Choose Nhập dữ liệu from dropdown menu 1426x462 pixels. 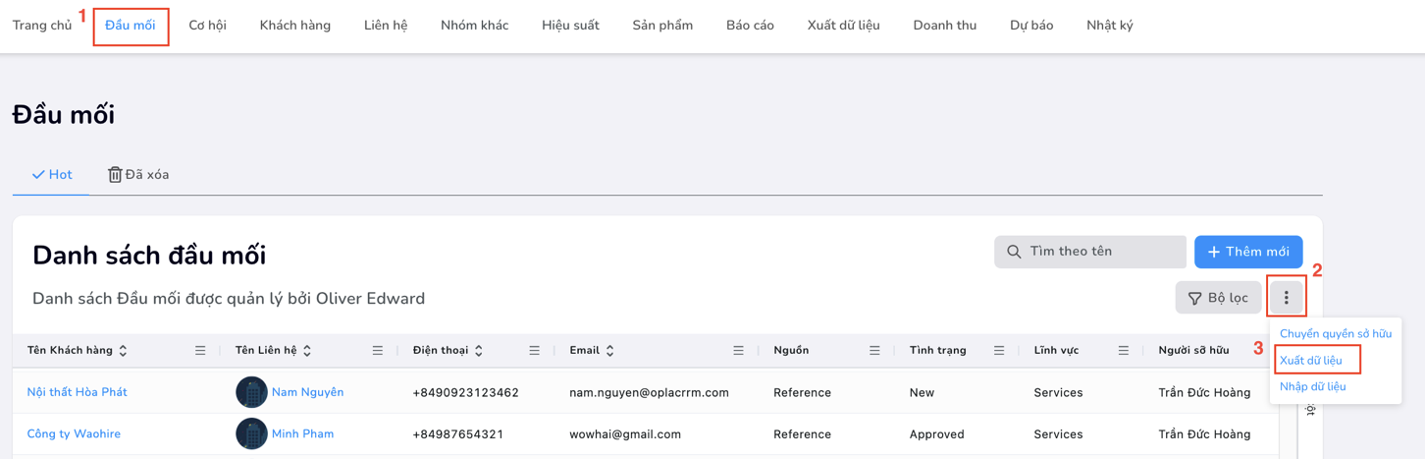point(1313,386)
